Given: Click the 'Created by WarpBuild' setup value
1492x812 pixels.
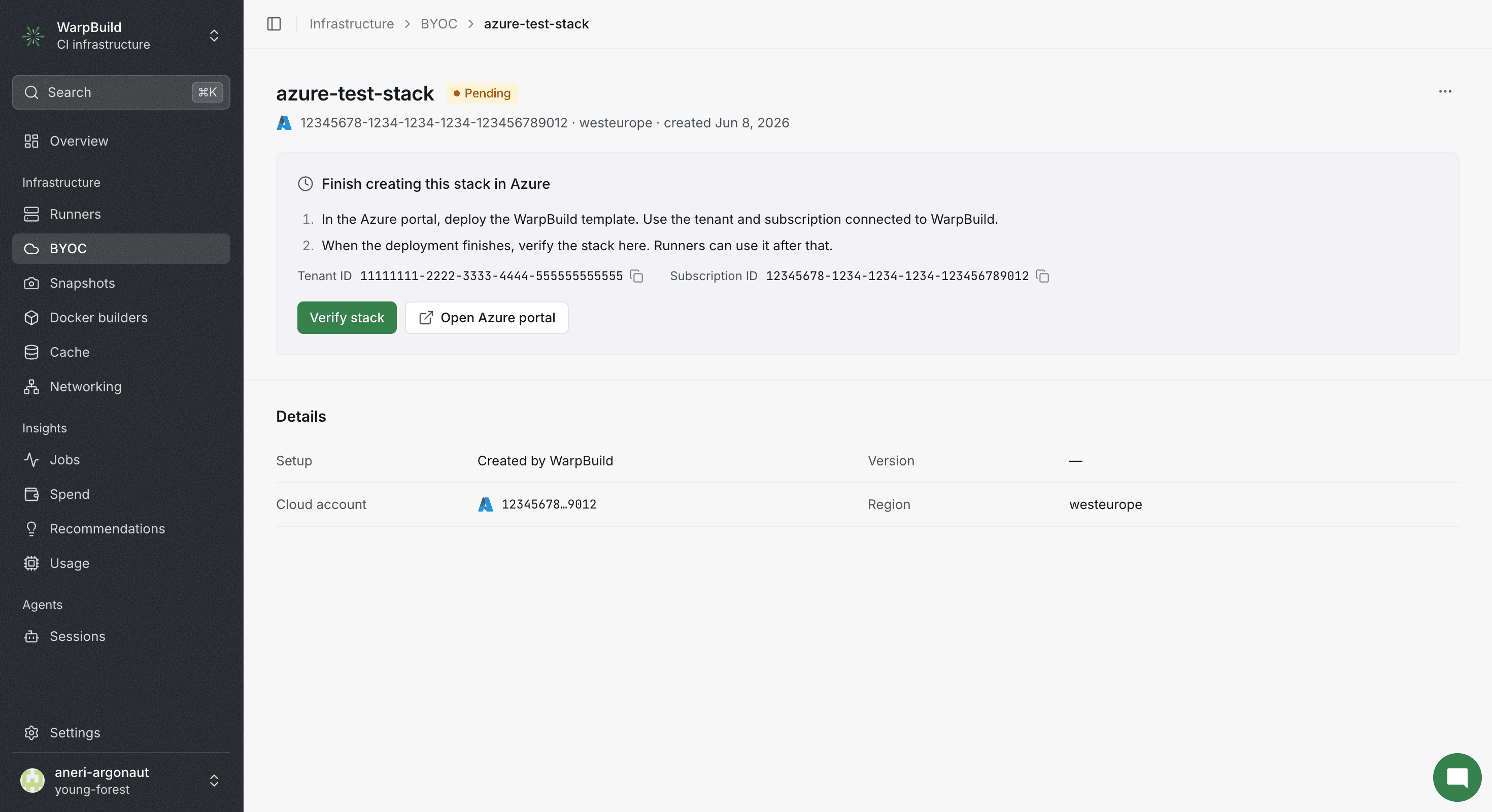Looking at the screenshot, I should pos(545,461).
